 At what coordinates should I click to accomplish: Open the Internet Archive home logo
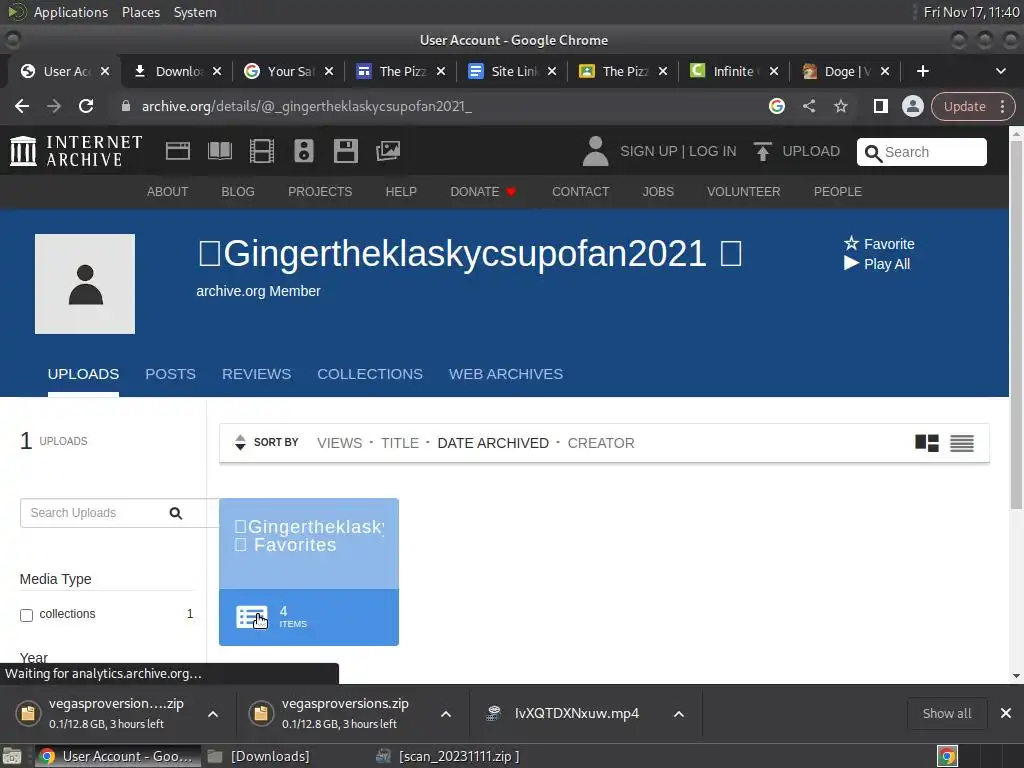point(76,151)
